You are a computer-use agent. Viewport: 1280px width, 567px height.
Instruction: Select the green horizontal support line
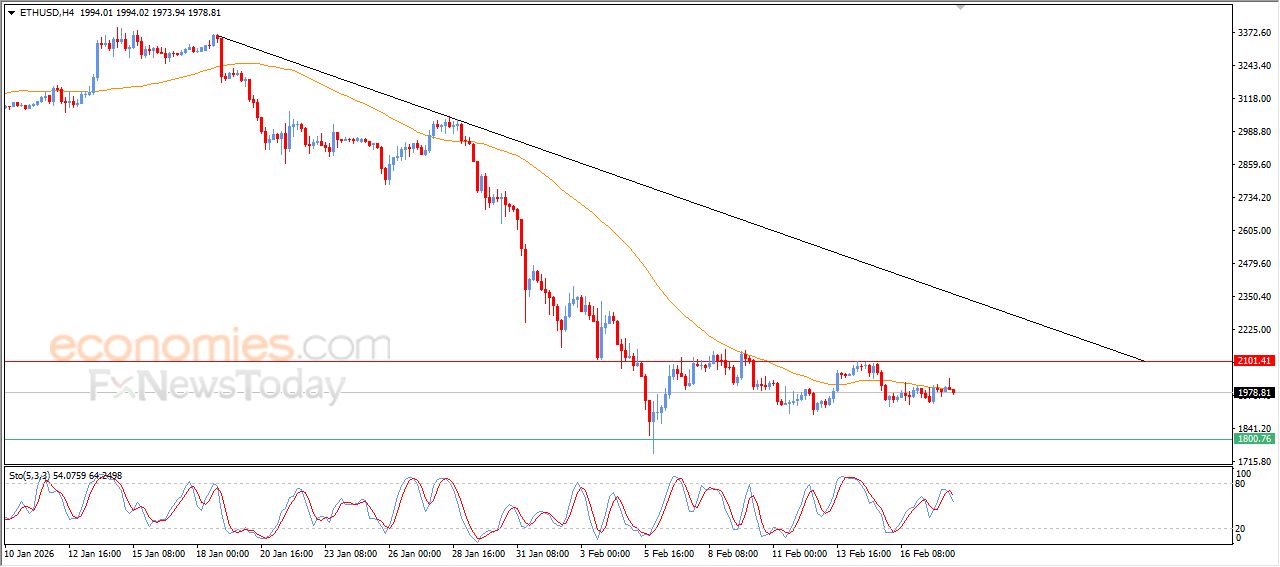400,439
